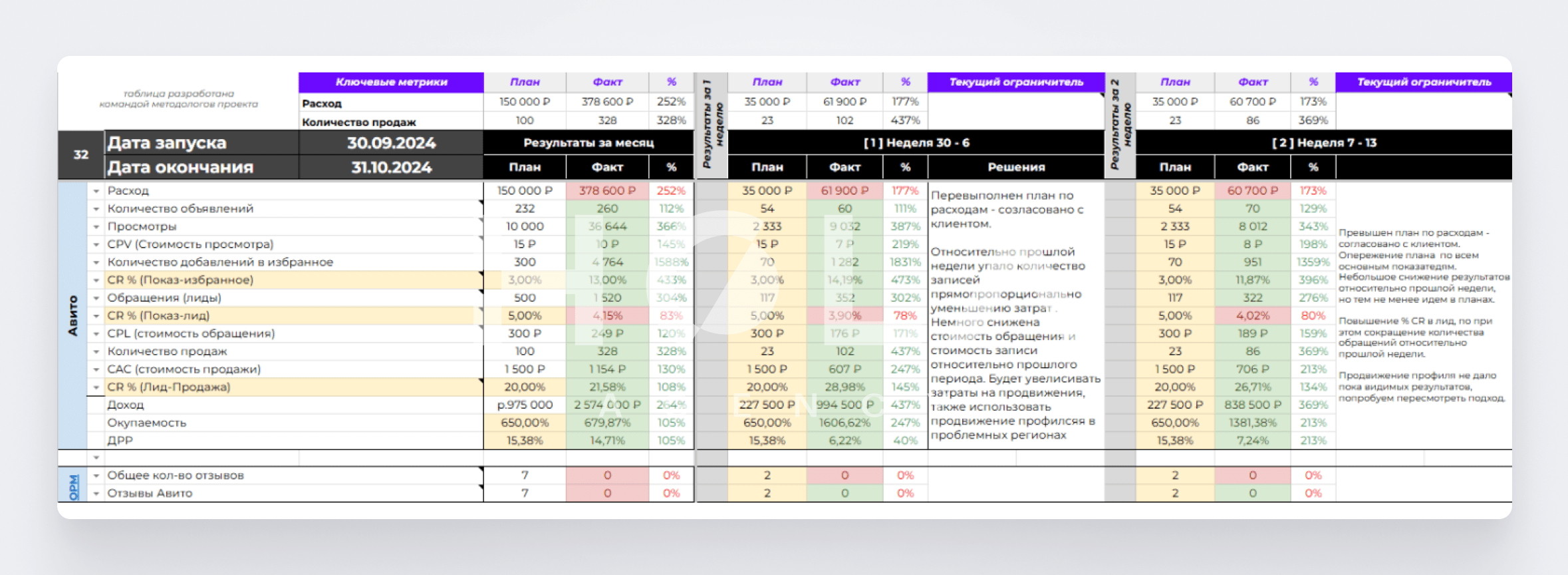Click the arrow next to CR % (Показ-лид)
The height and width of the screenshot is (575, 1568).
[96, 316]
